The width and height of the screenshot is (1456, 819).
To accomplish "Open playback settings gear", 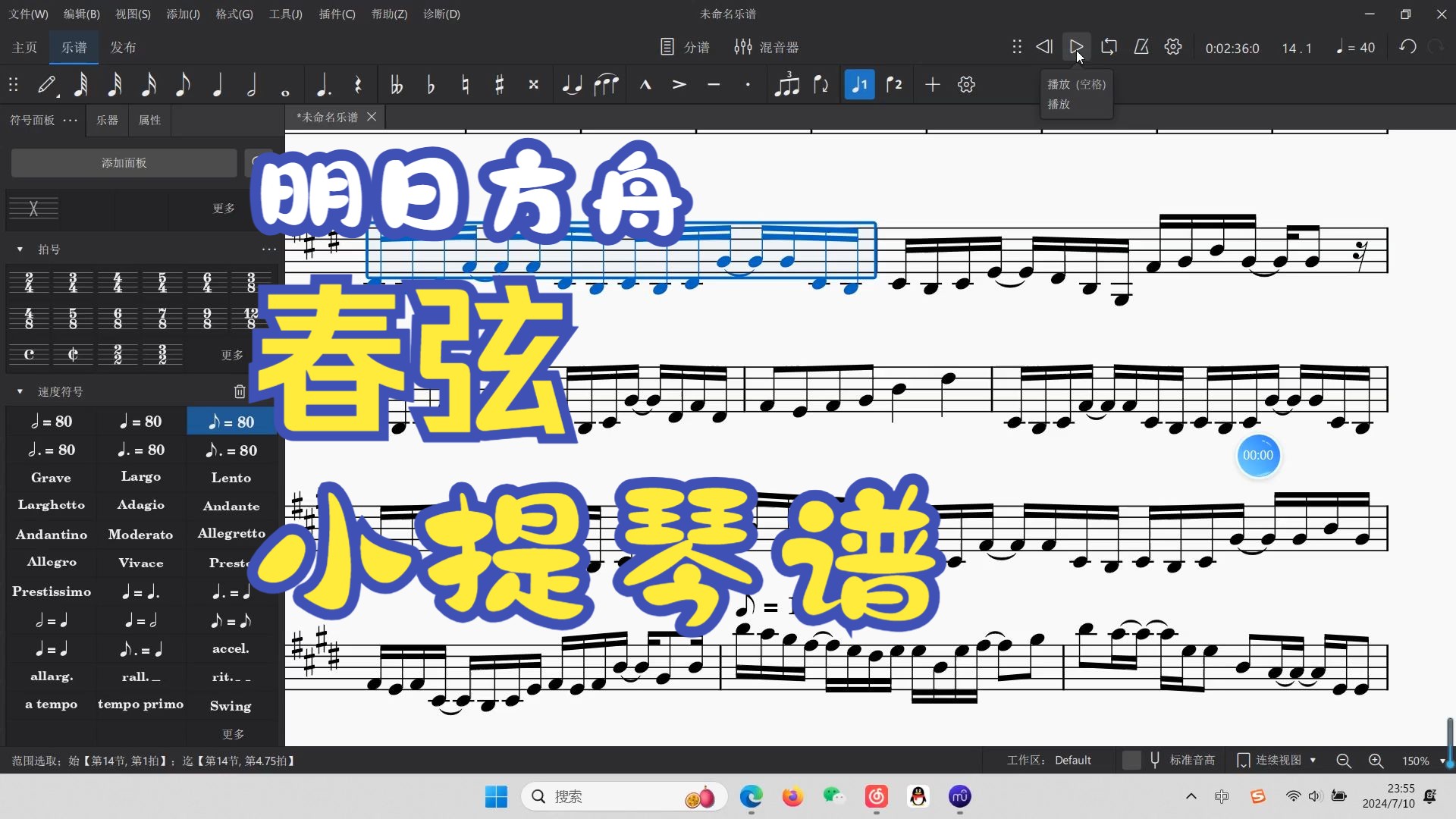I will (1173, 47).
